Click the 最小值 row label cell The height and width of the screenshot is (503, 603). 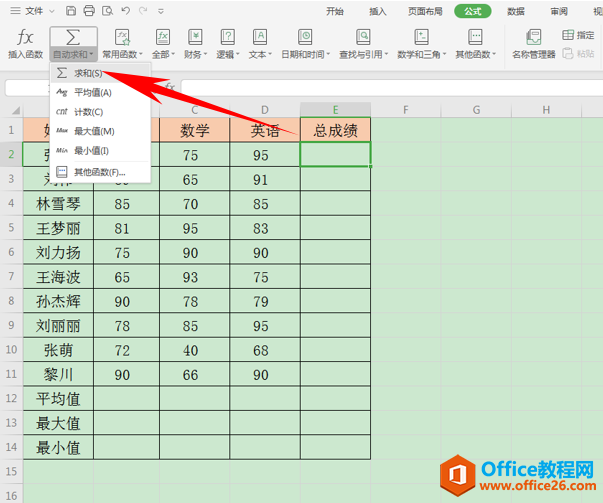(x=58, y=447)
